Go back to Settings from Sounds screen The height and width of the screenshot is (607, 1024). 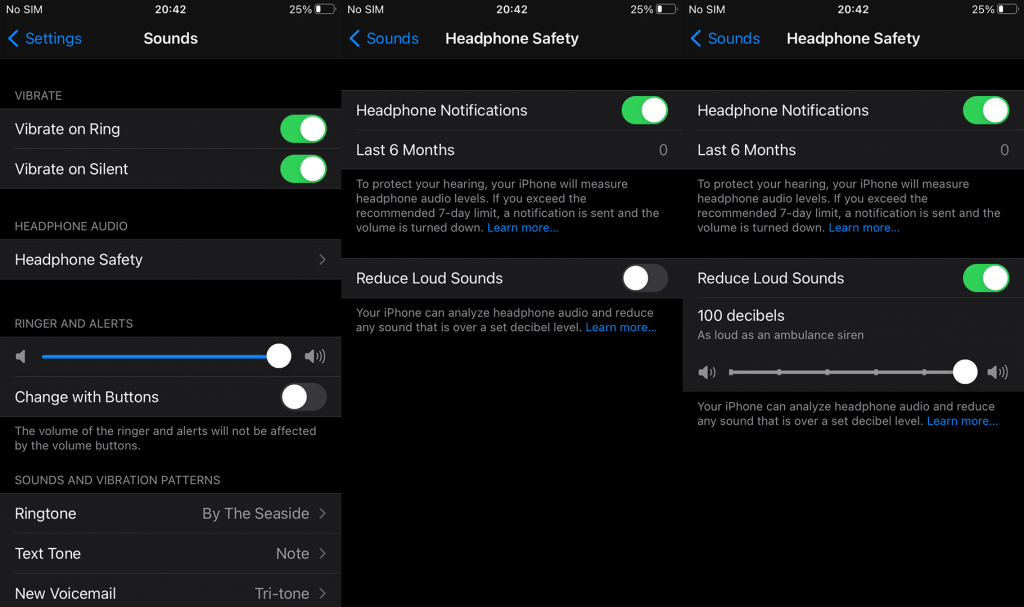[x=44, y=39]
